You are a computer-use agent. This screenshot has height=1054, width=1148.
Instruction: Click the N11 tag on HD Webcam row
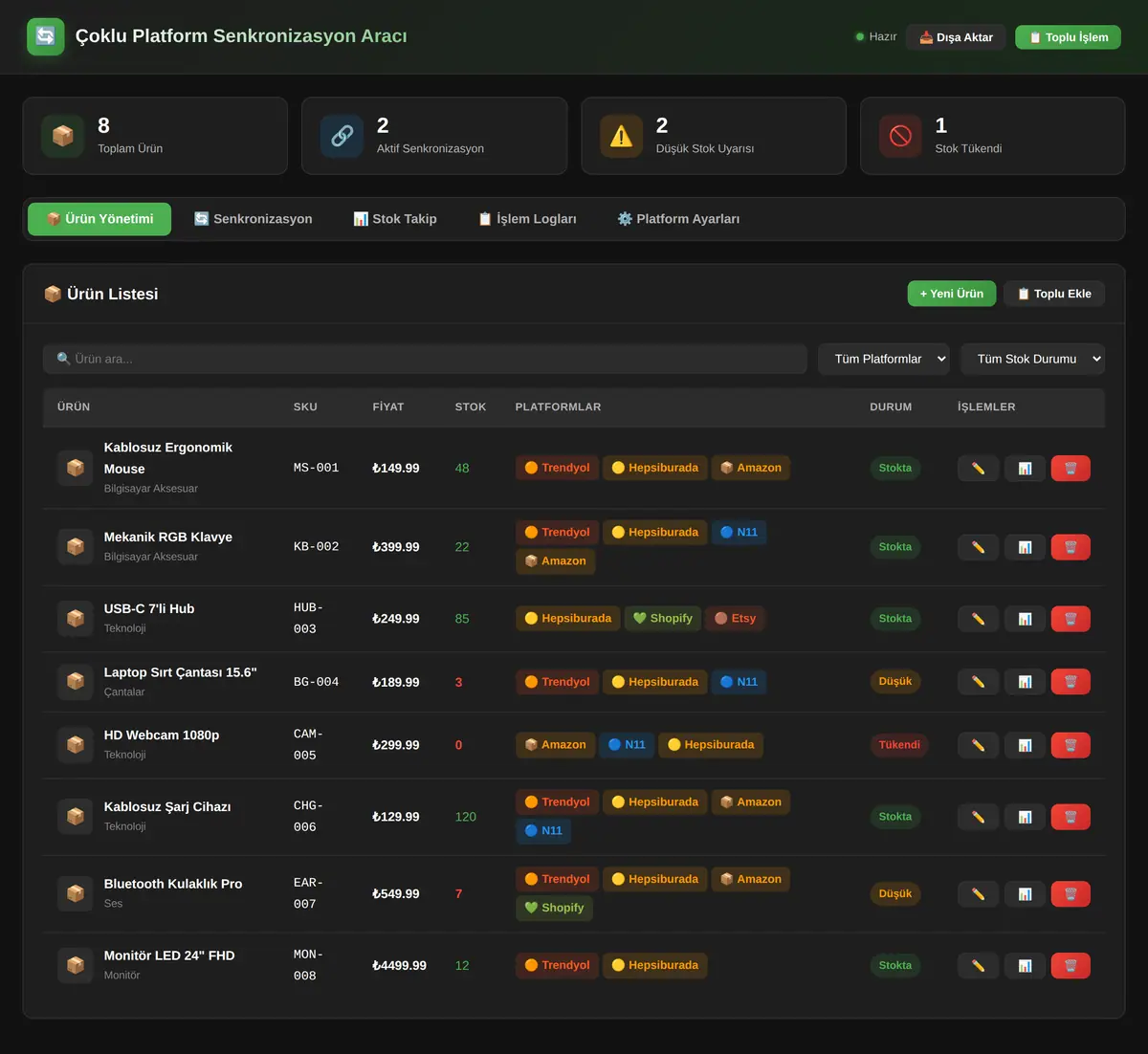627,745
